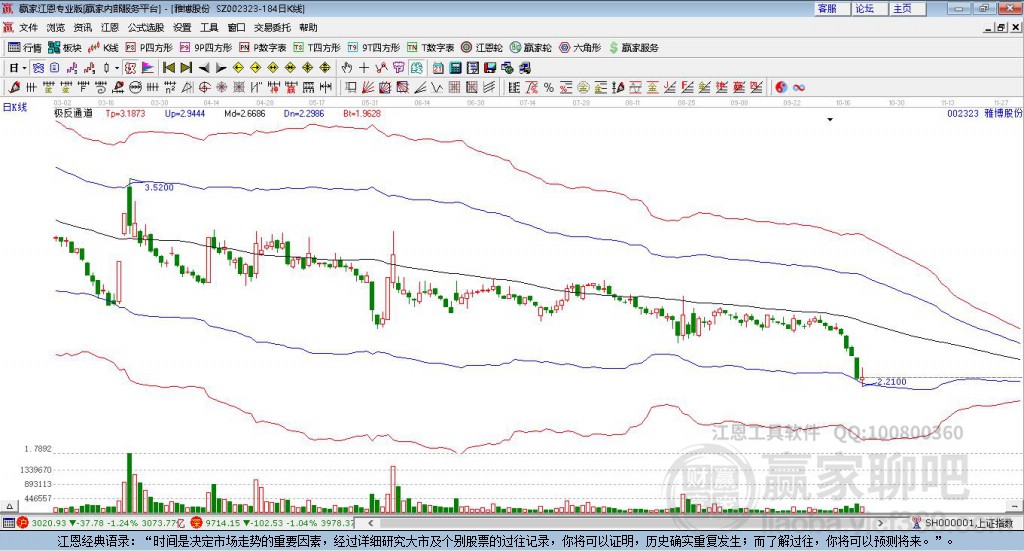Click the color flag gradient icon
Image resolution: width=1024 pixels, height=551 pixels.
point(148,68)
